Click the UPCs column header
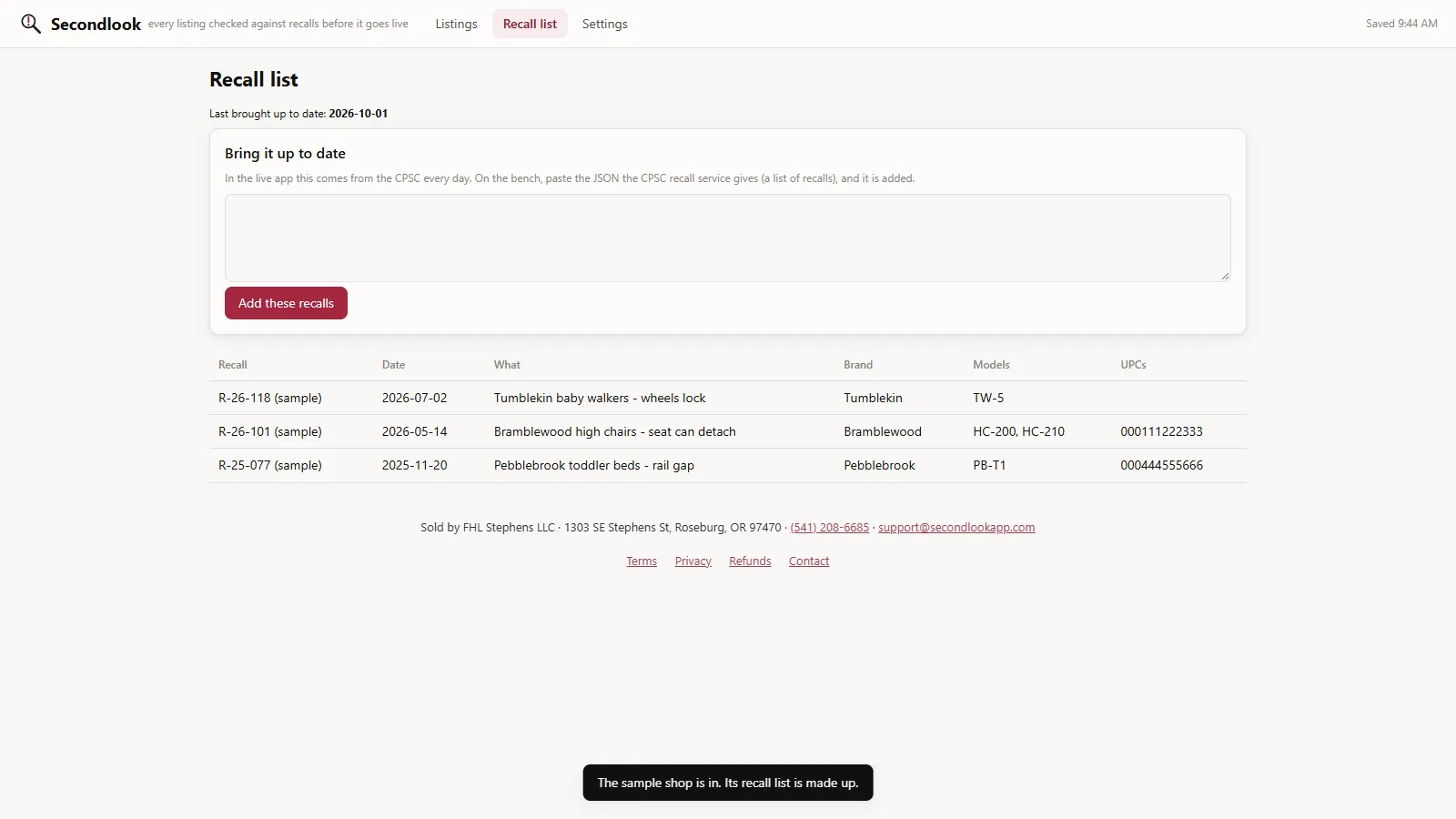 [1133, 365]
